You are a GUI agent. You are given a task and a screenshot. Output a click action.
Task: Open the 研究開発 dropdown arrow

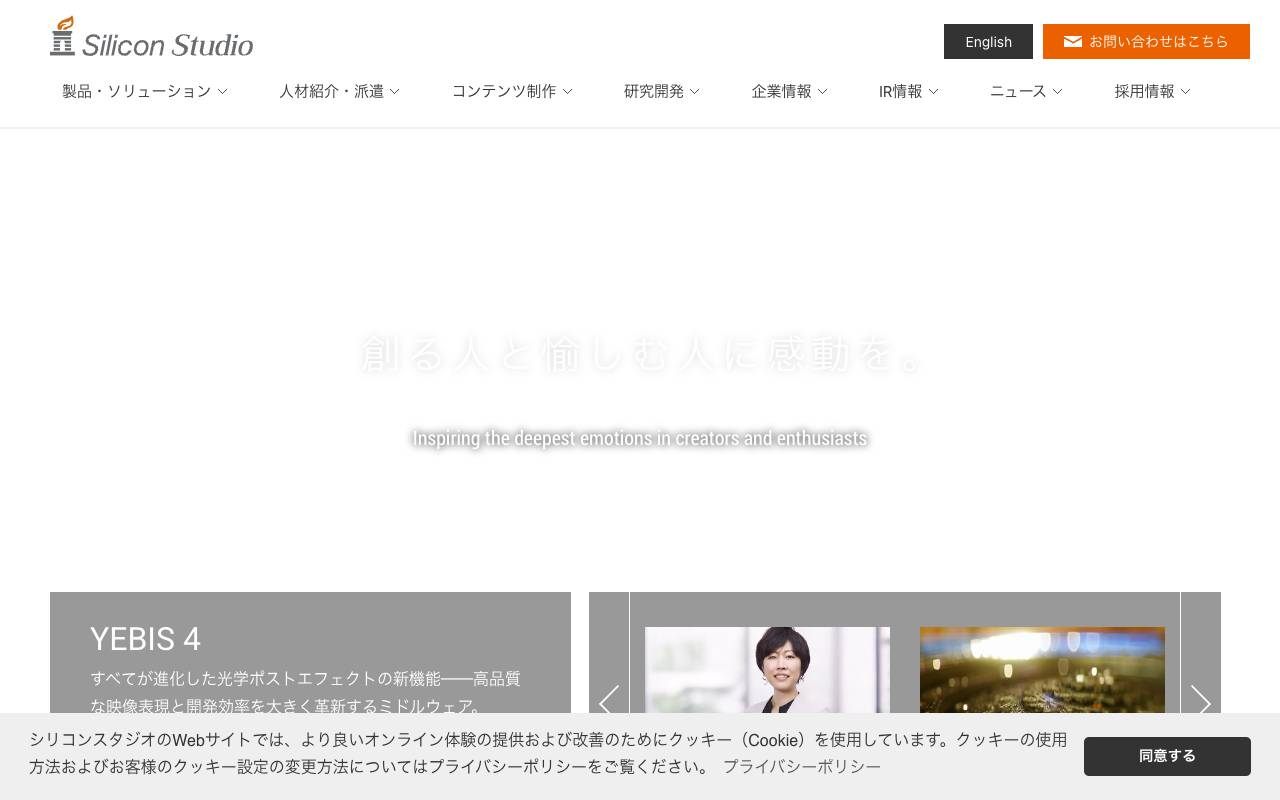pos(694,91)
